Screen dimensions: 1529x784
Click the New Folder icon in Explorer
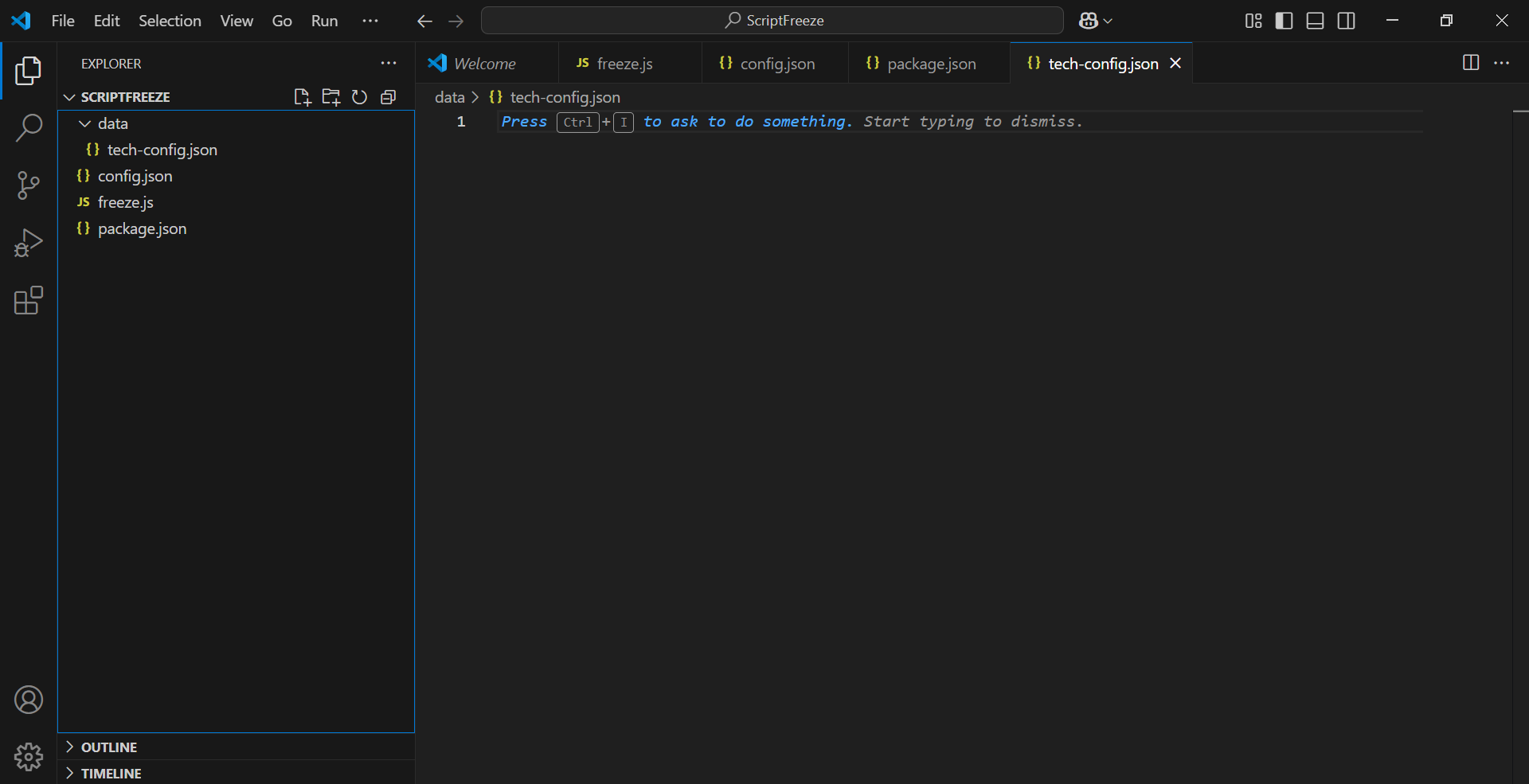click(x=330, y=97)
